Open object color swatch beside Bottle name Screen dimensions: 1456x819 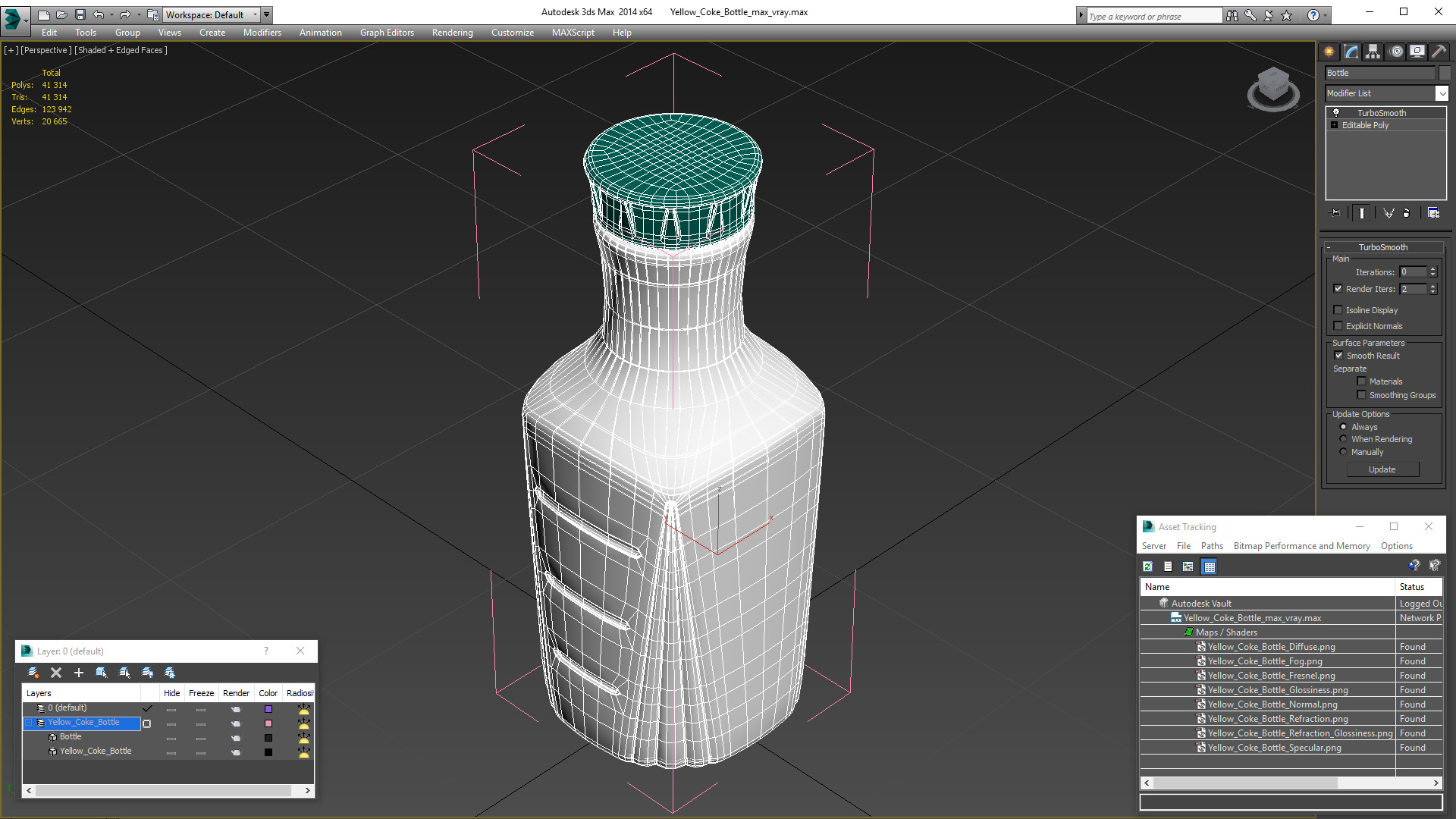click(1444, 73)
